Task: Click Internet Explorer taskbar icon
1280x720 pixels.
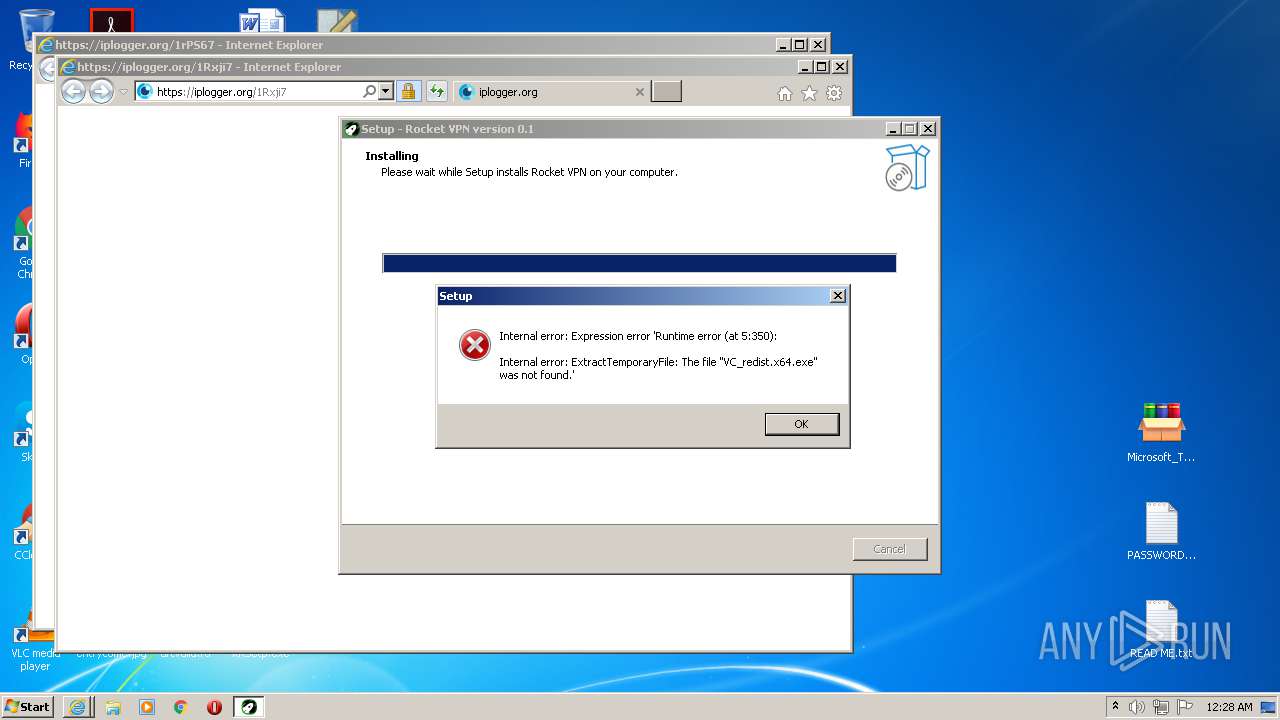Action: point(78,707)
